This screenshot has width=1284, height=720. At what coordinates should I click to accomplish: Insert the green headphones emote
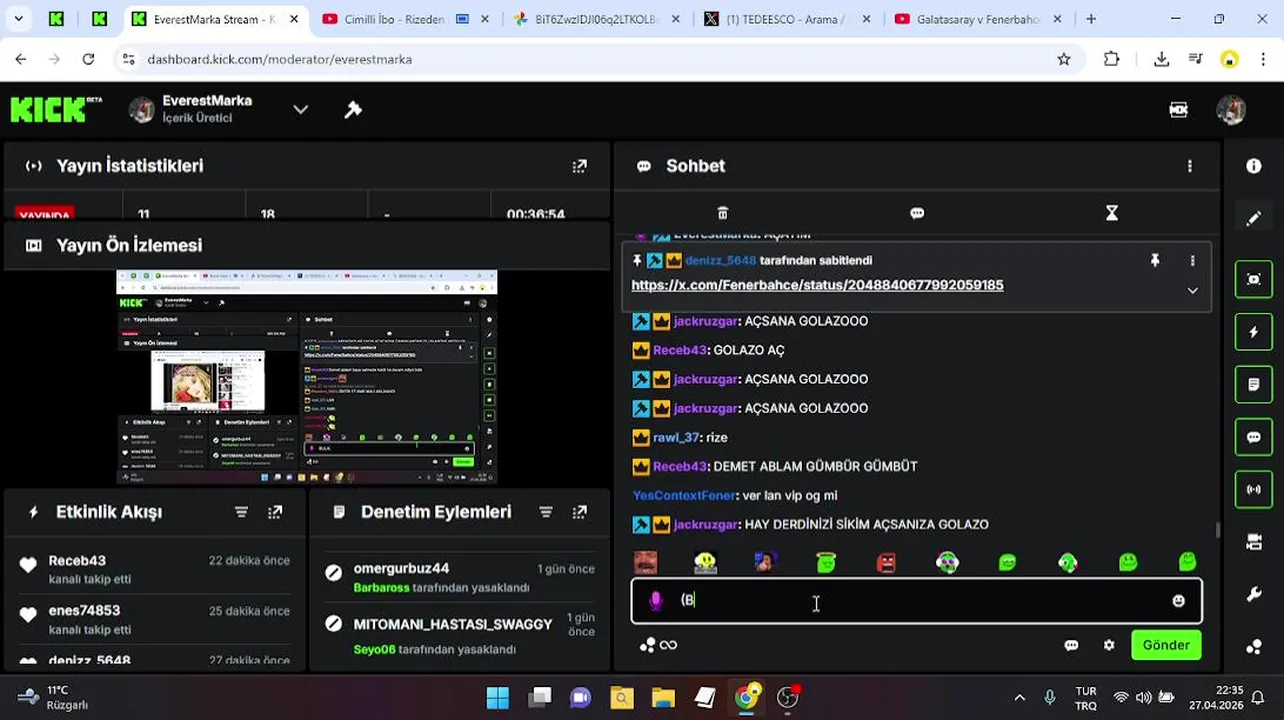(1067, 562)
